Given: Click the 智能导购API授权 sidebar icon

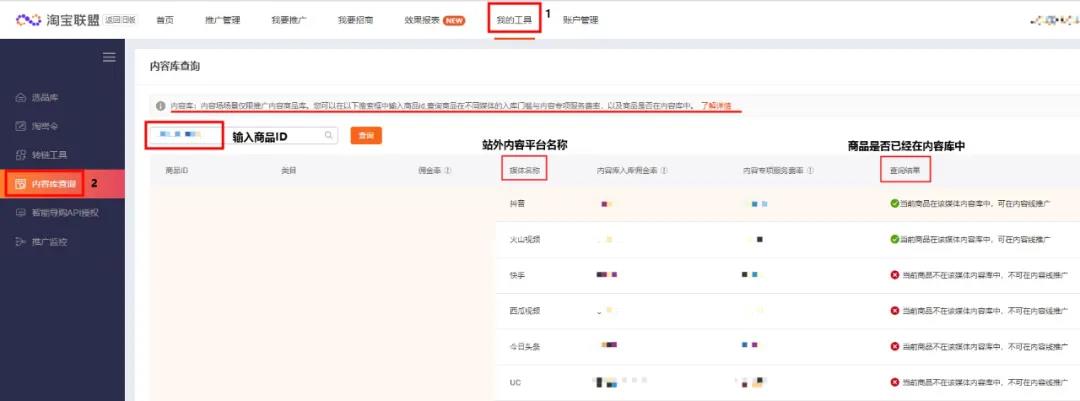Looking at the screenshot, I should pos(20,213).
